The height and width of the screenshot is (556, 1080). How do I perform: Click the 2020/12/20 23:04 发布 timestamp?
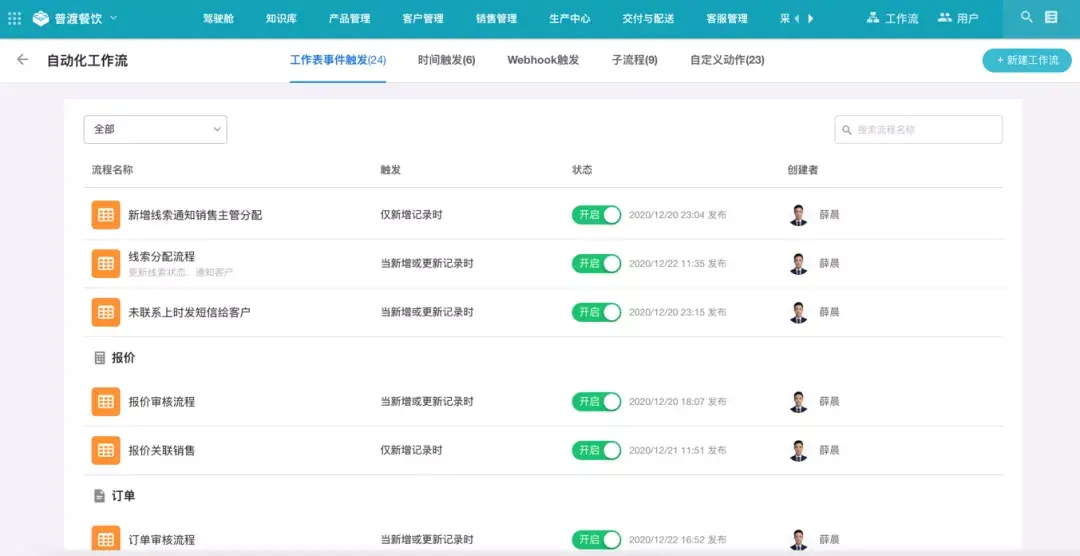click(678, 215)
